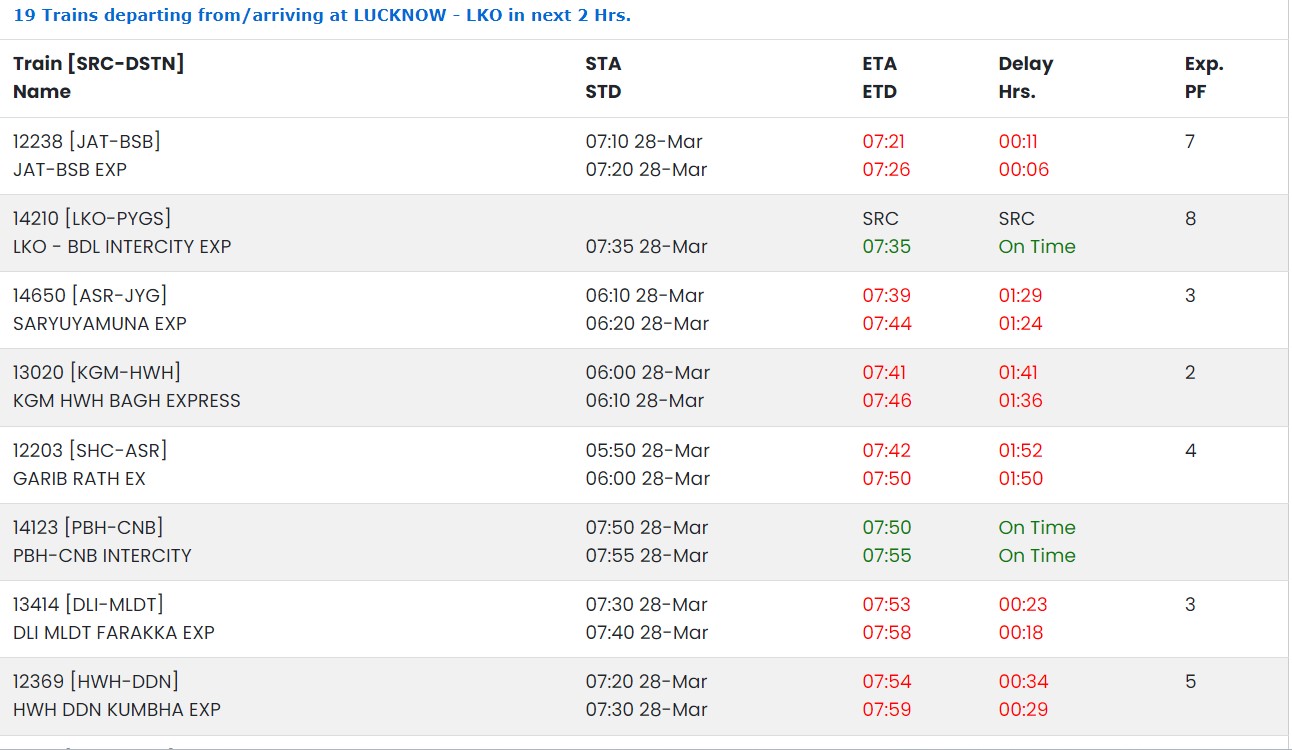Select train '14210 [LKO-PYGS]'
Image resolution: width=1292 pixels, height=750 pixels.
(92, 219)
